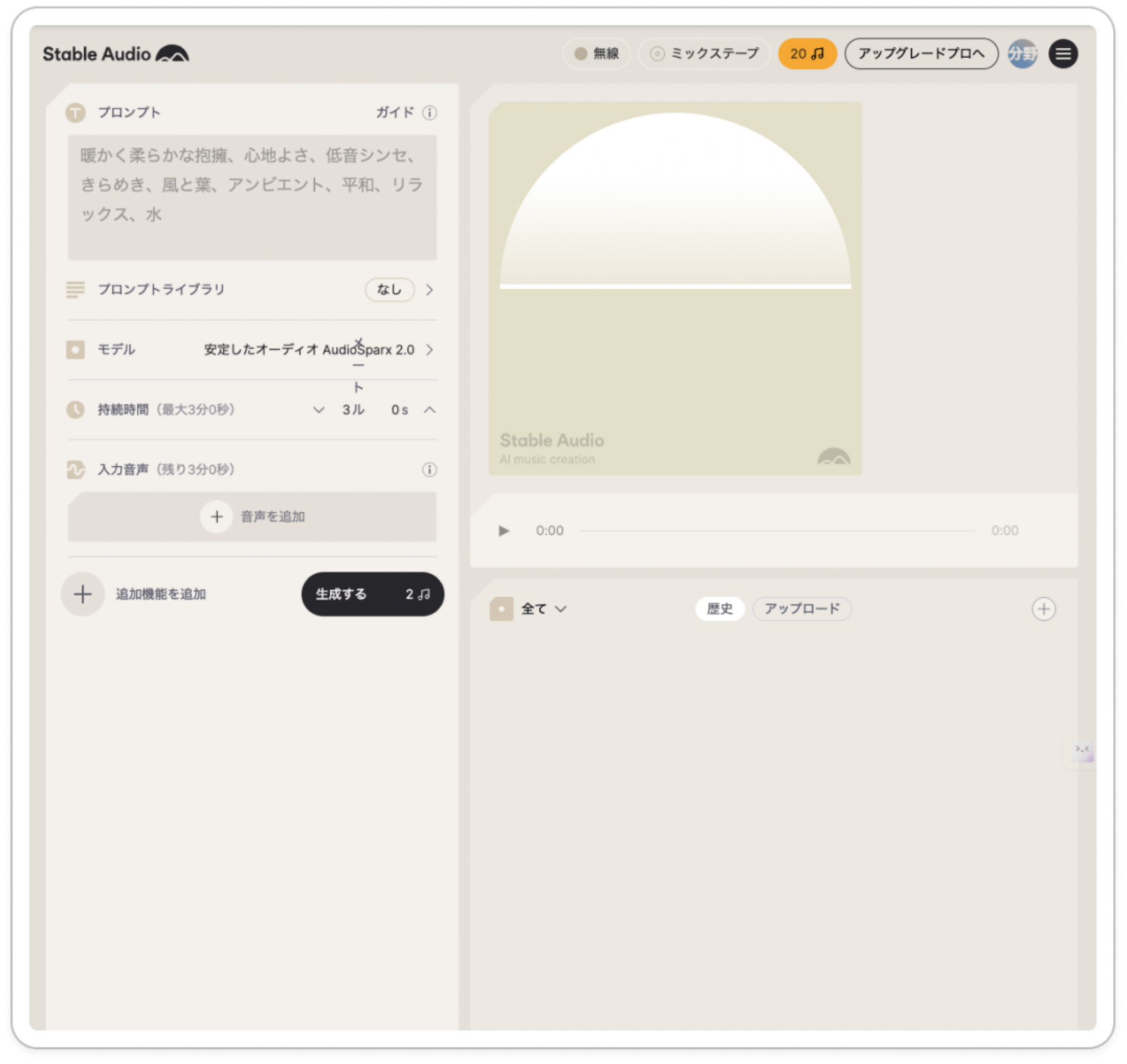This screenshot has height=1064, width=1127.
Task: Click the アップグレードプロへ button
Action: tap(922, 53)
